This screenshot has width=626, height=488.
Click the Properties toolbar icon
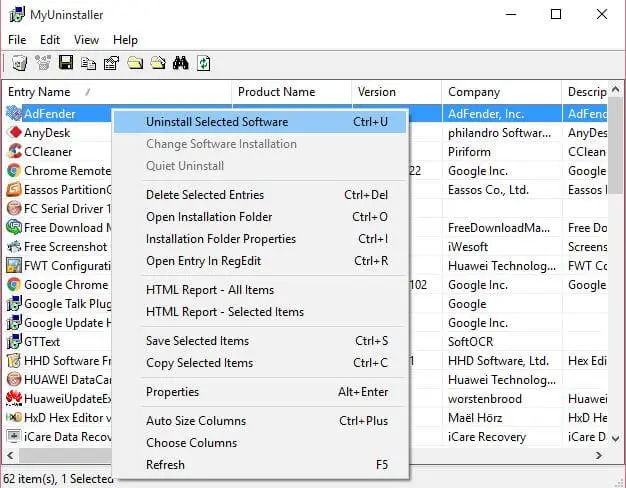111,63
